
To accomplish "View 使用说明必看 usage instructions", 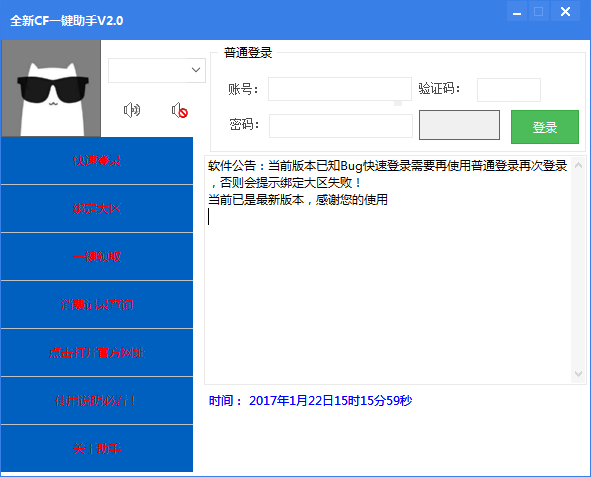I will pyautogui.click(x=97, y=401).
